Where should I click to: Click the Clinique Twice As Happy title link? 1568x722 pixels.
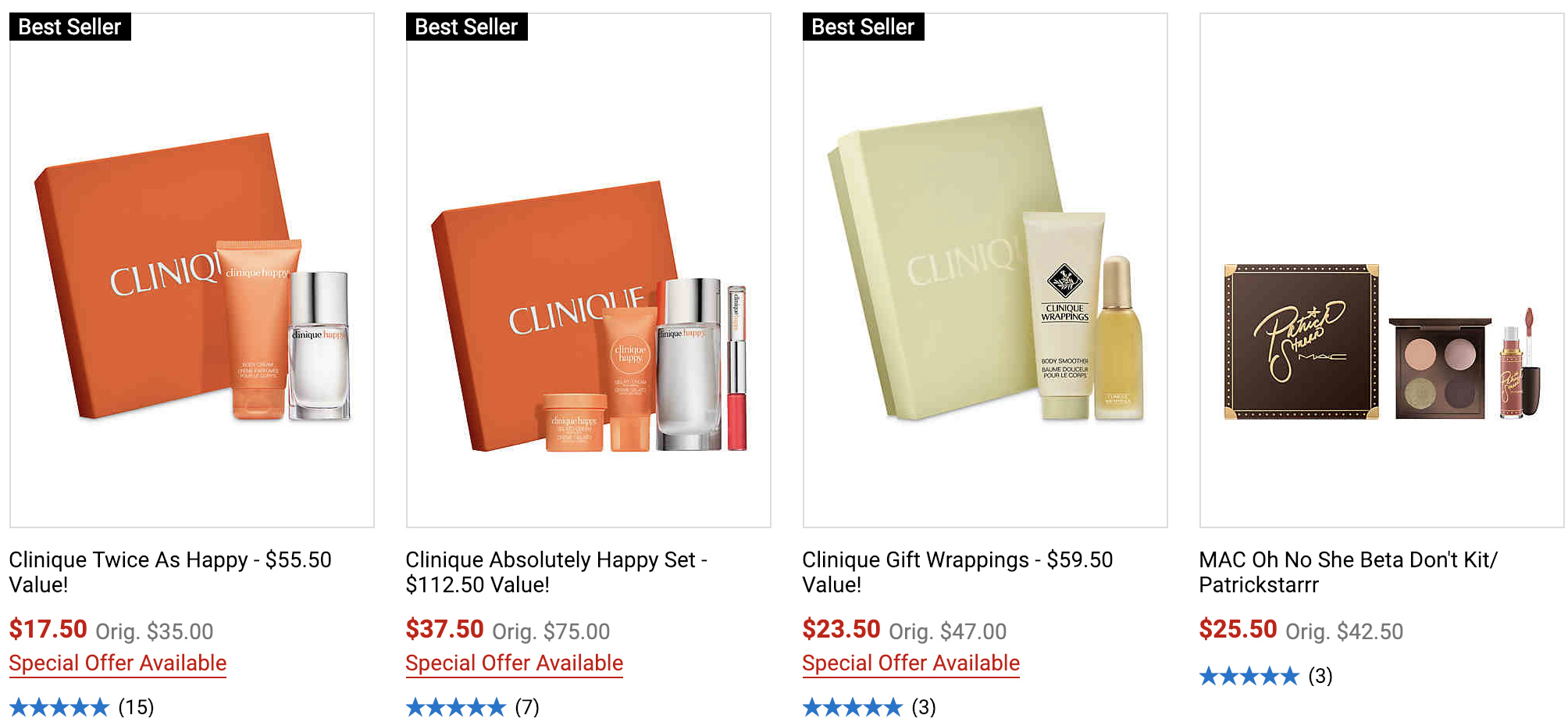170,572
